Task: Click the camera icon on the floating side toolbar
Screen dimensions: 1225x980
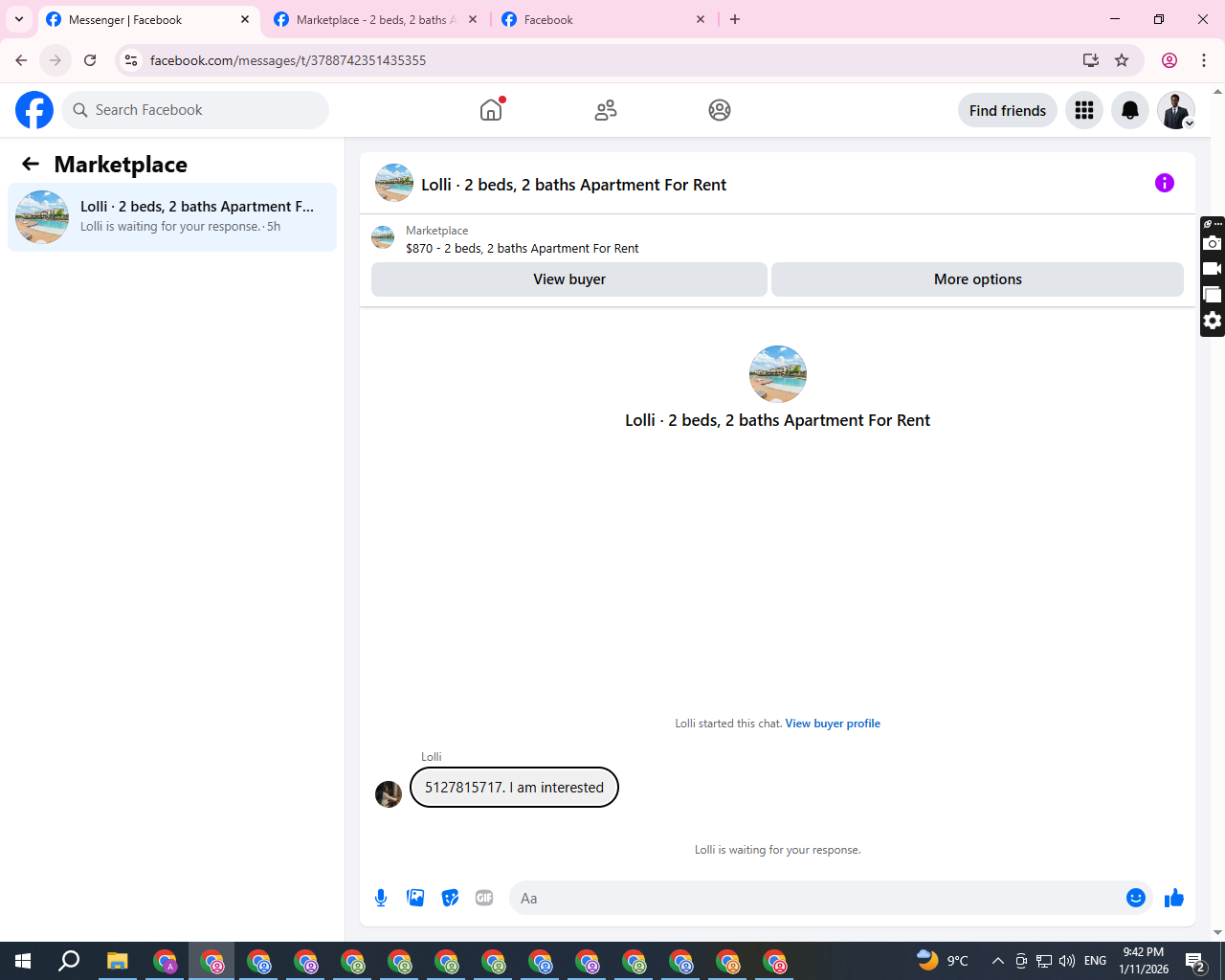Action: click(1213, 243)
